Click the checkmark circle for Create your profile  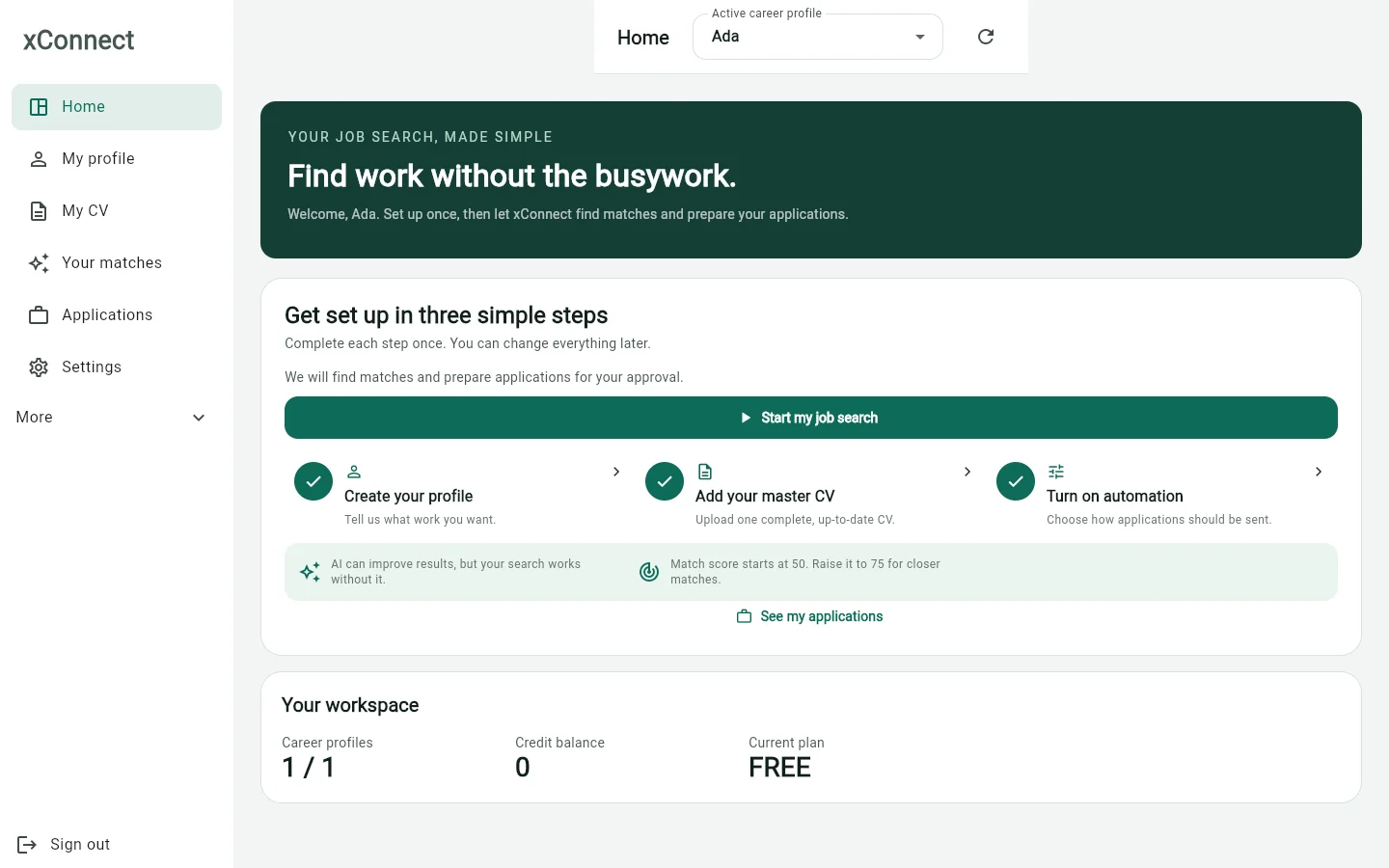(x=313, y=481)
